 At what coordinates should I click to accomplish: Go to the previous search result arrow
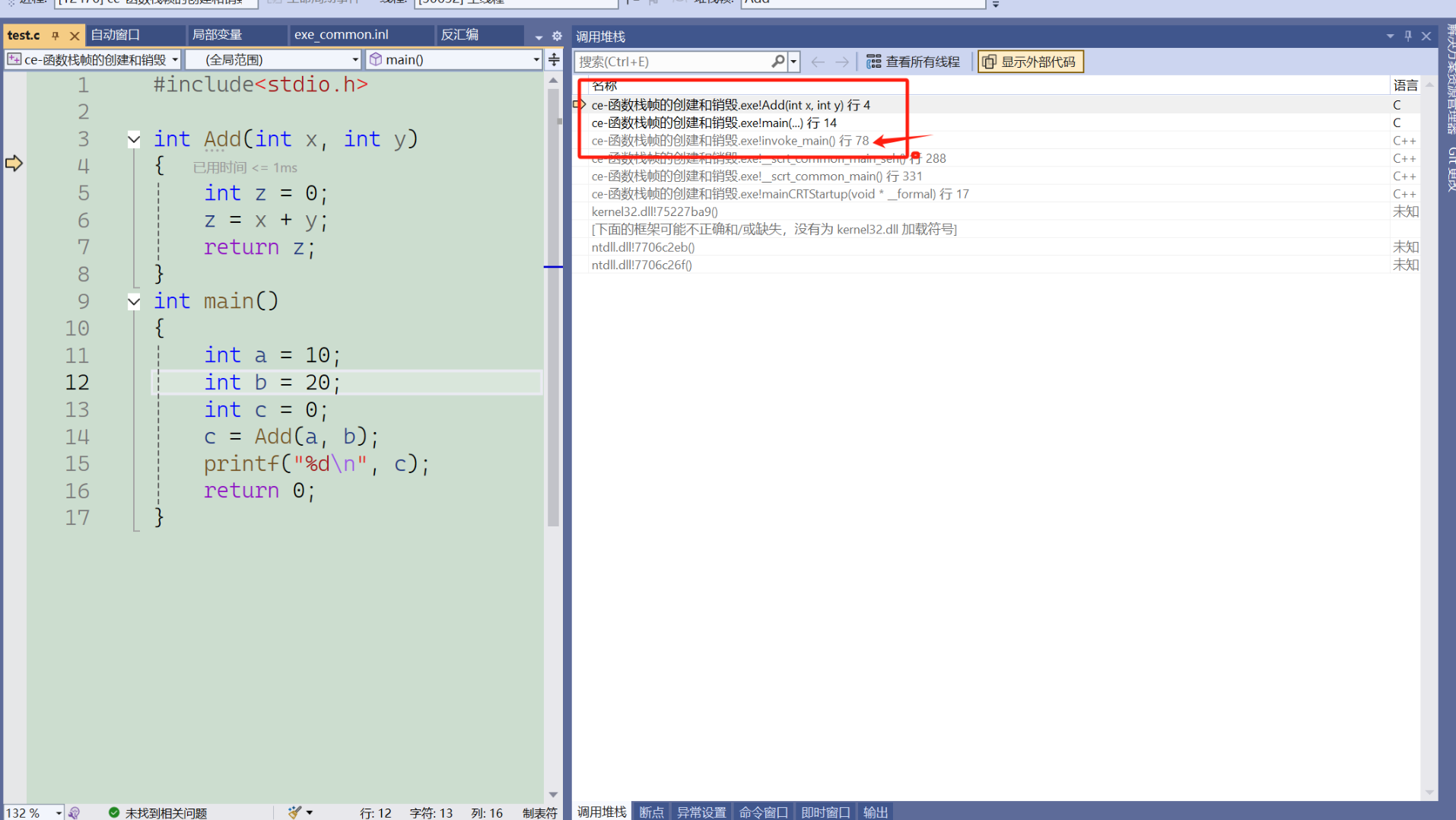coord(818,62)
